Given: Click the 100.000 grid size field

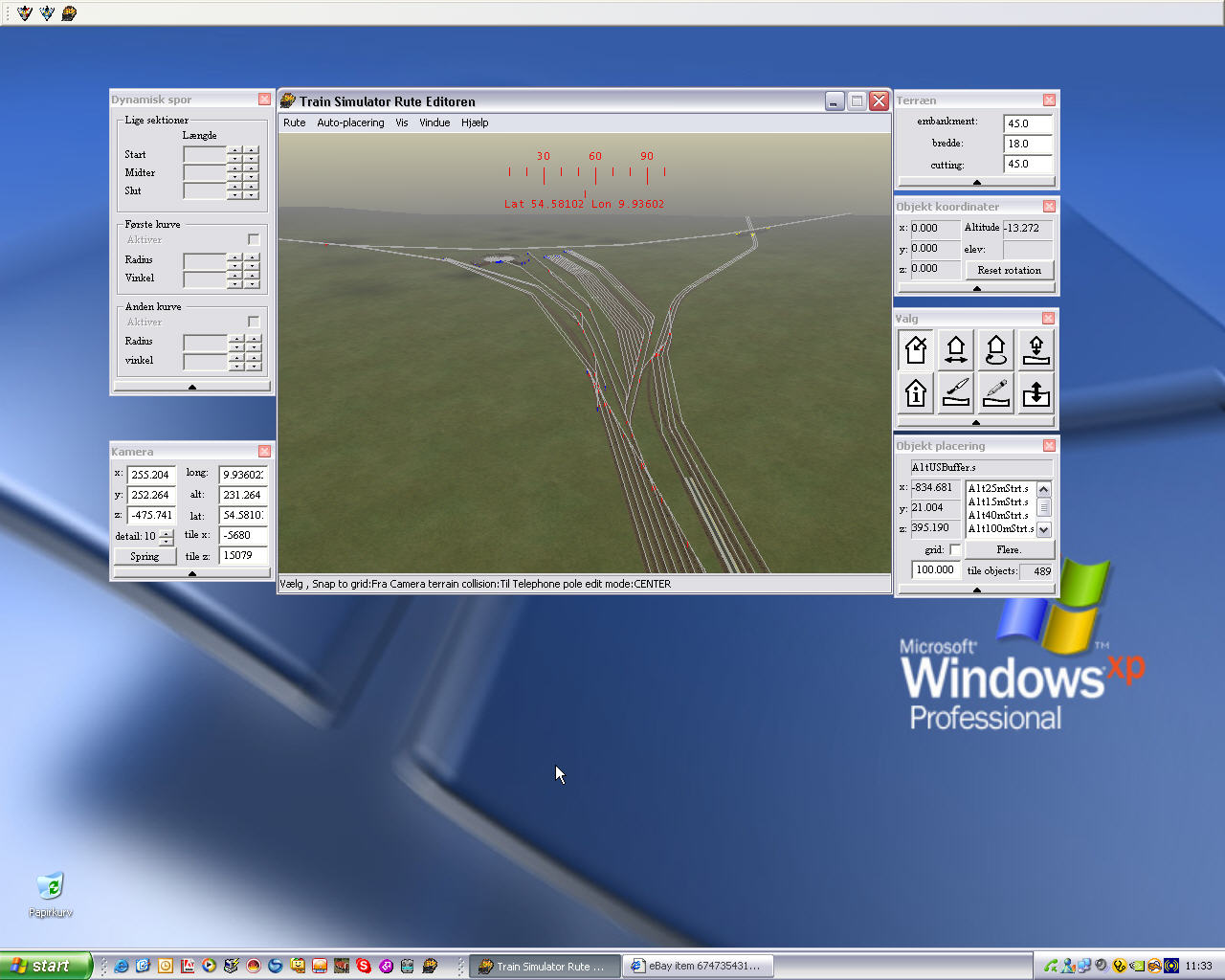Looking at the screenshot, I should click(936, 569).
